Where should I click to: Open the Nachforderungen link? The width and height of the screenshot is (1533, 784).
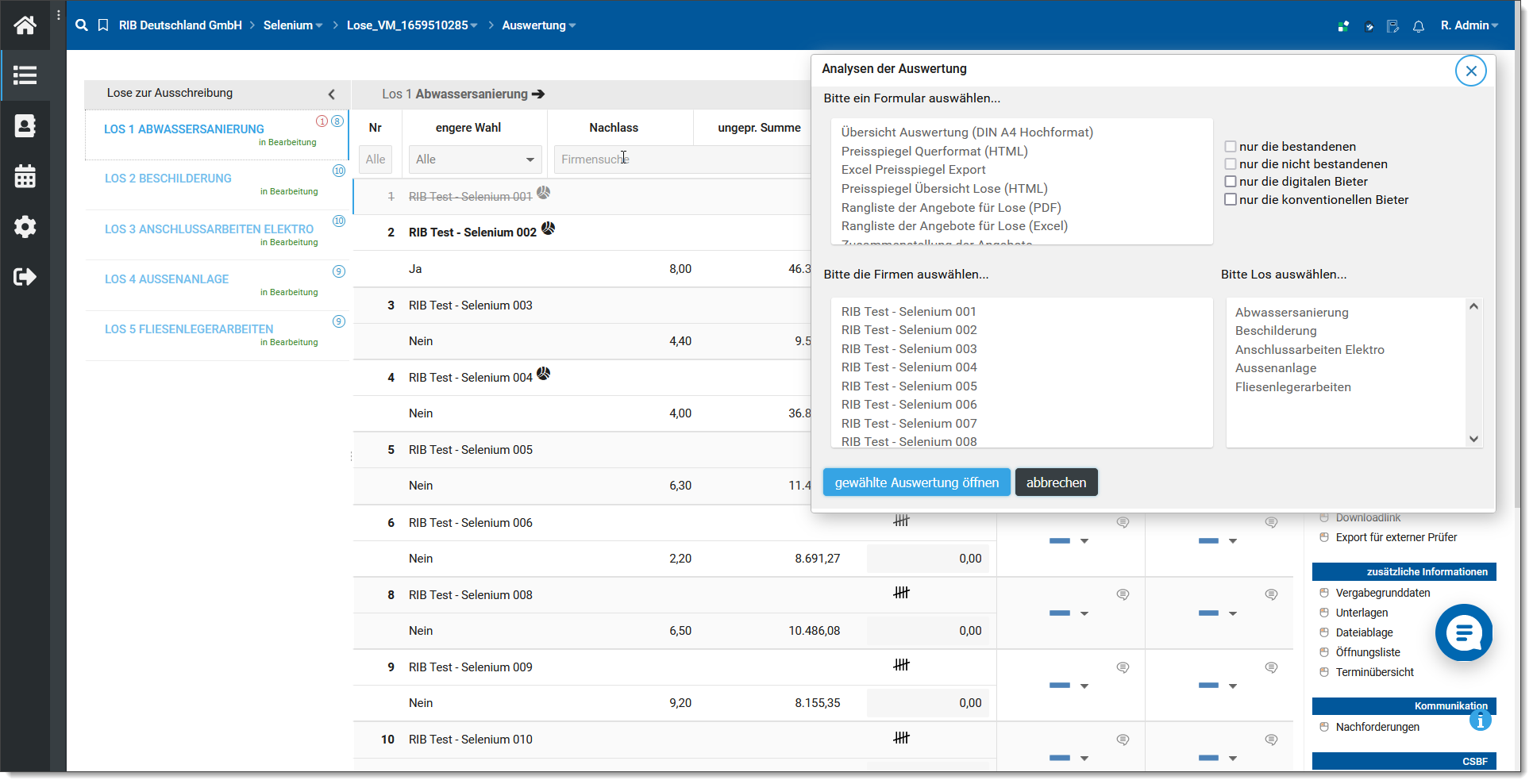(x=1377, y=727)
